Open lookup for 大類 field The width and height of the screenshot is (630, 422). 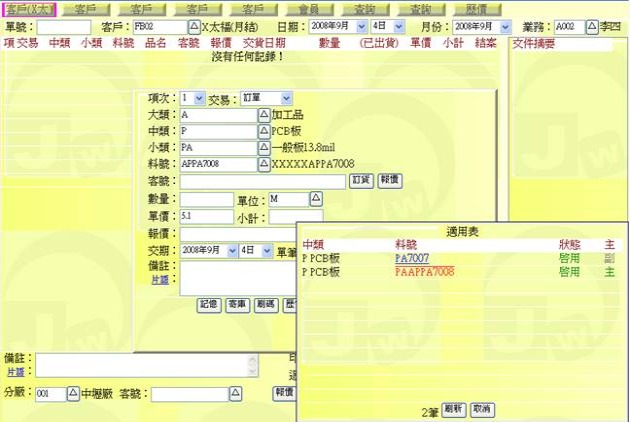[x=264, y=115]
